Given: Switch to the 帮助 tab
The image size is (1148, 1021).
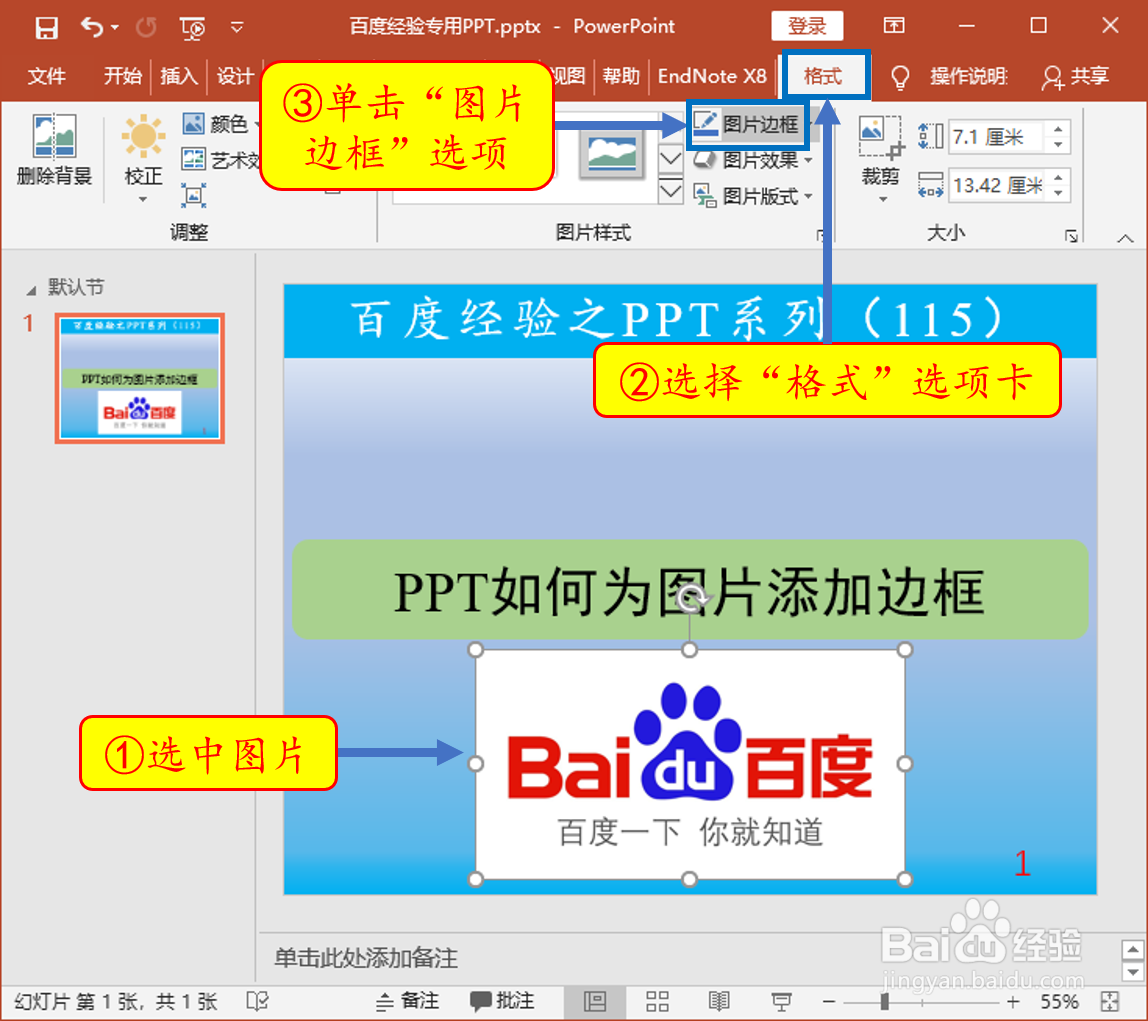Looking at the screenshot, I should (x=621, y=76).
